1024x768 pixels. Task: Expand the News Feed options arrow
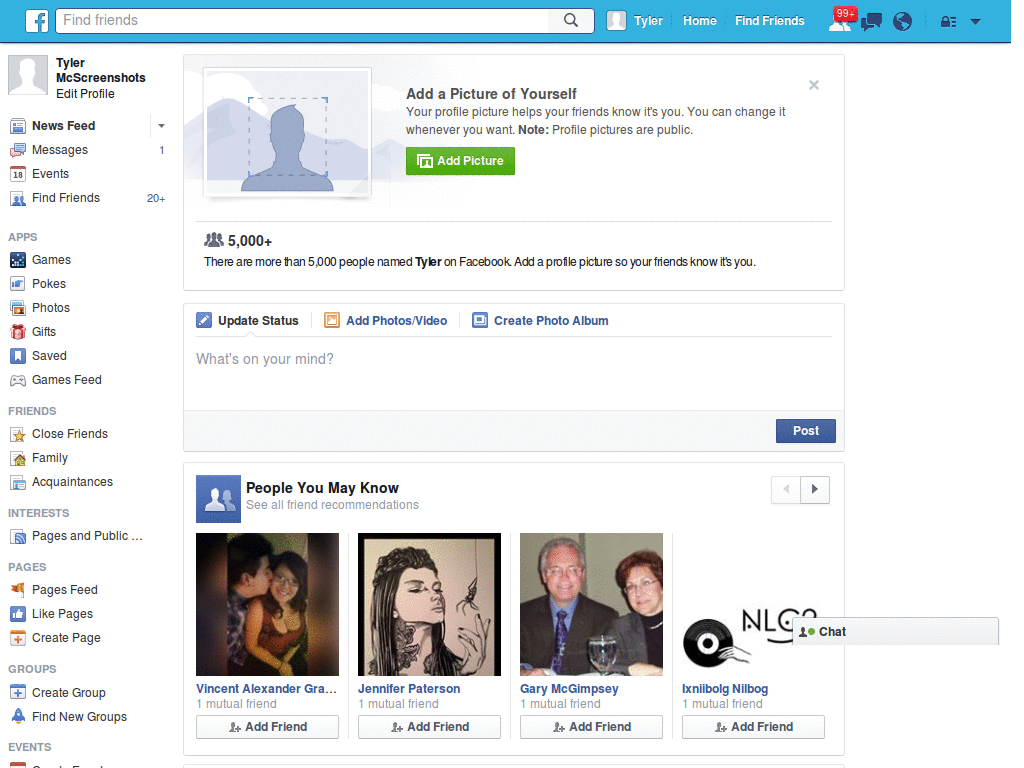tap(161, 126)
